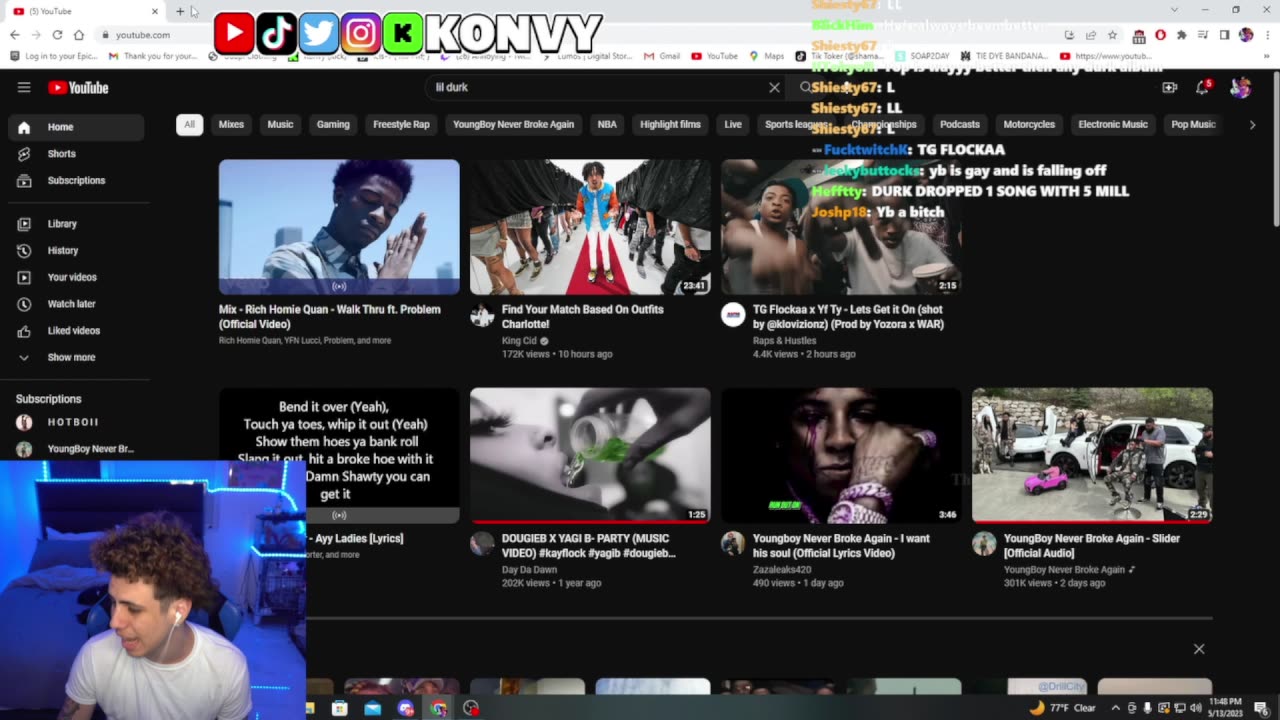Open the Rich Homie Quan Walk Thru thumbnail
The height and width of the screenshot is (720, 1280).
(x=339, y=227)
